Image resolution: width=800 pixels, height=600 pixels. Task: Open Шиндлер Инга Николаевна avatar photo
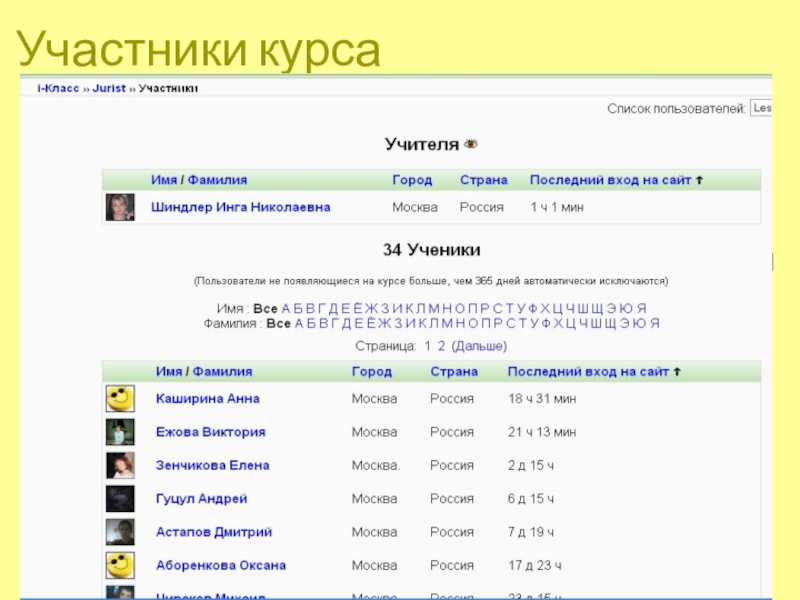pos(120,207)
